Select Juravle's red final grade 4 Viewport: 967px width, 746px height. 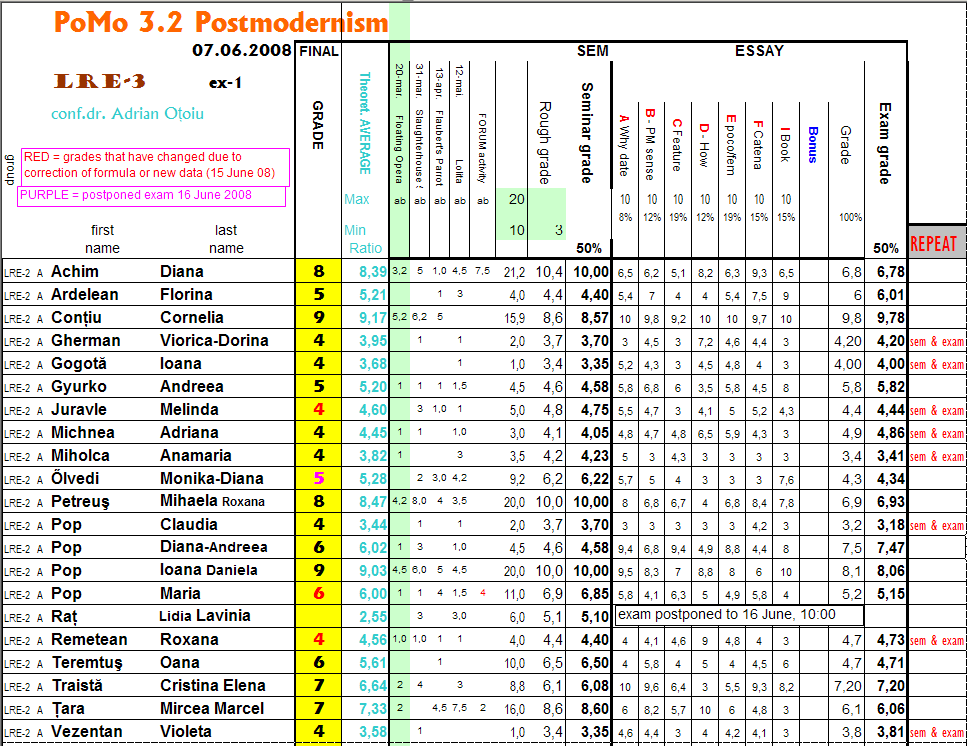point(318,409)
